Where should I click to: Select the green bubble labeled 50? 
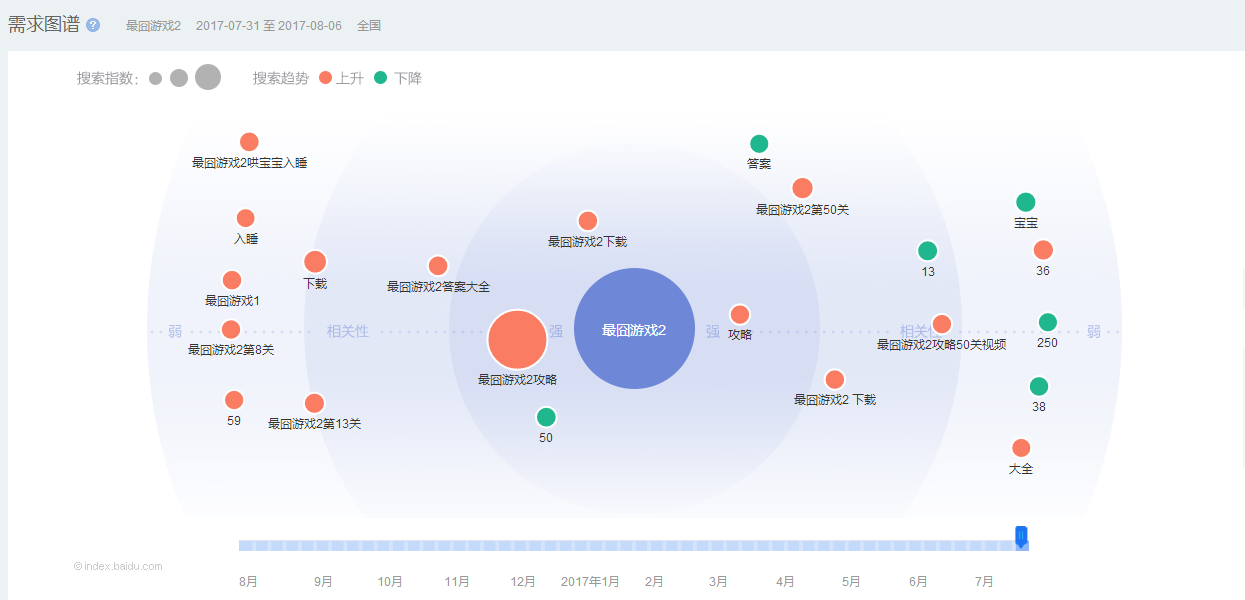pos(546,417)
